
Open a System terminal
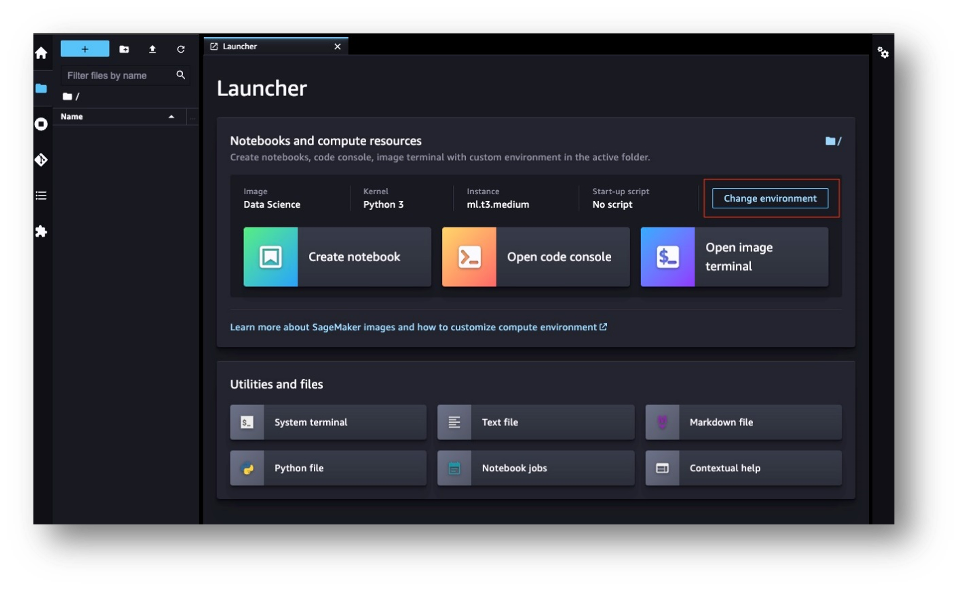pyautogui.click(x=328, y=422)
